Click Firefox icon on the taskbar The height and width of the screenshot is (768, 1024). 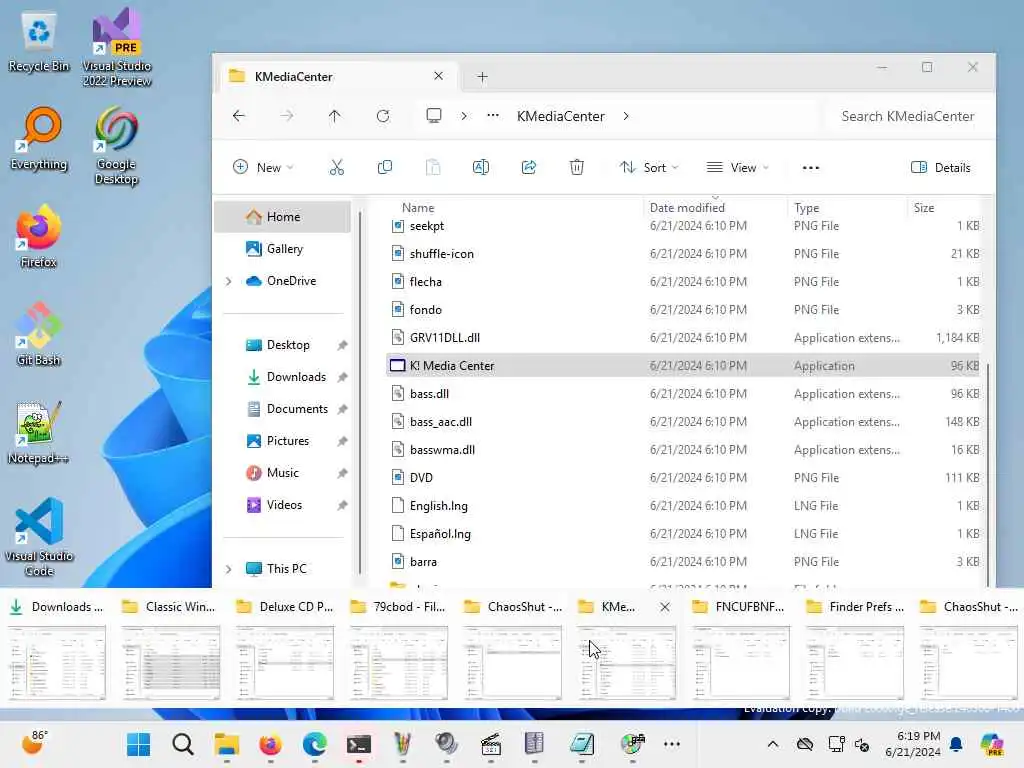tap(270, 744)
